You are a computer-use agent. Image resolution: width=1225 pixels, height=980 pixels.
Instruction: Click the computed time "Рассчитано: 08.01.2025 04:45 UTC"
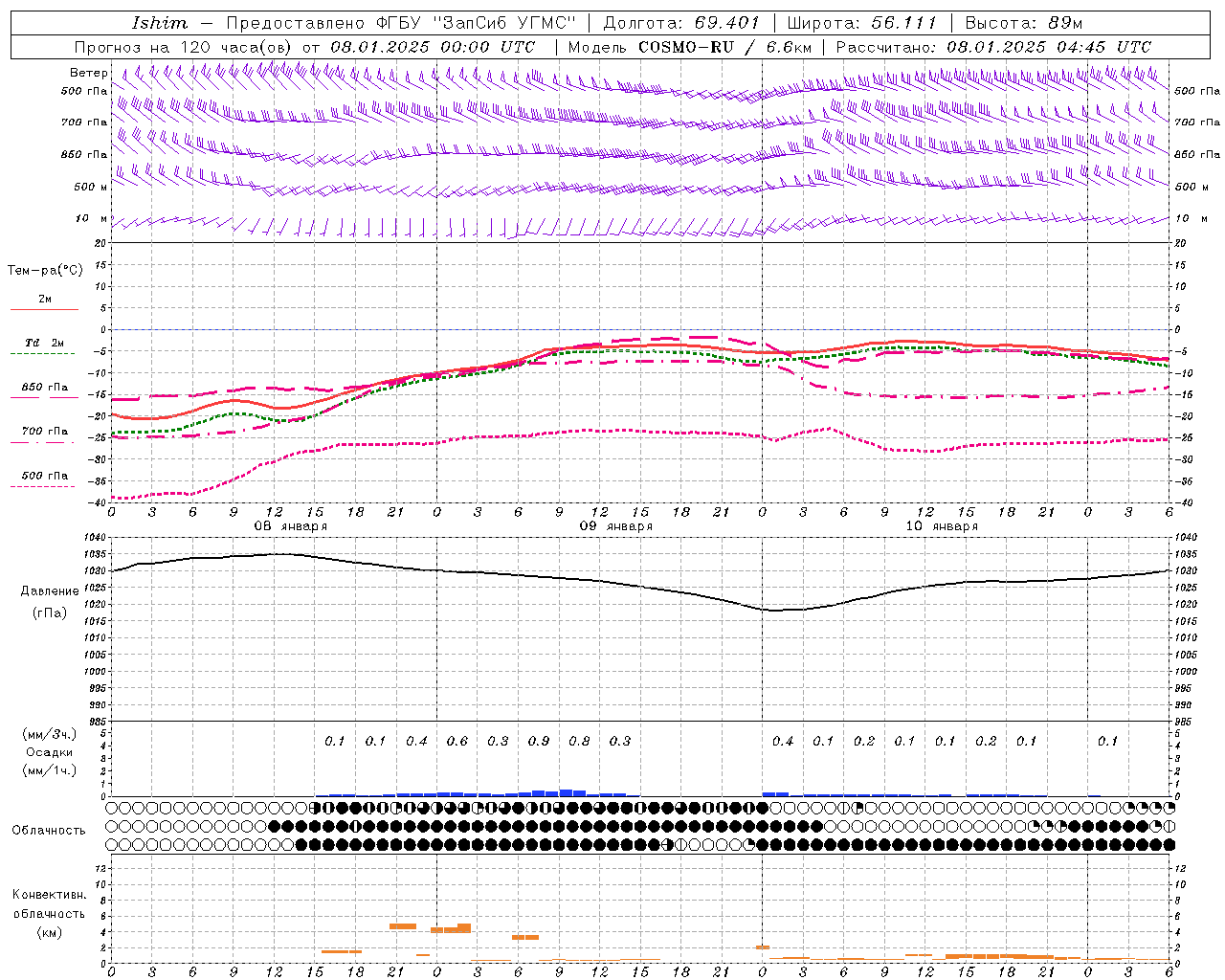tap(993, 47)
